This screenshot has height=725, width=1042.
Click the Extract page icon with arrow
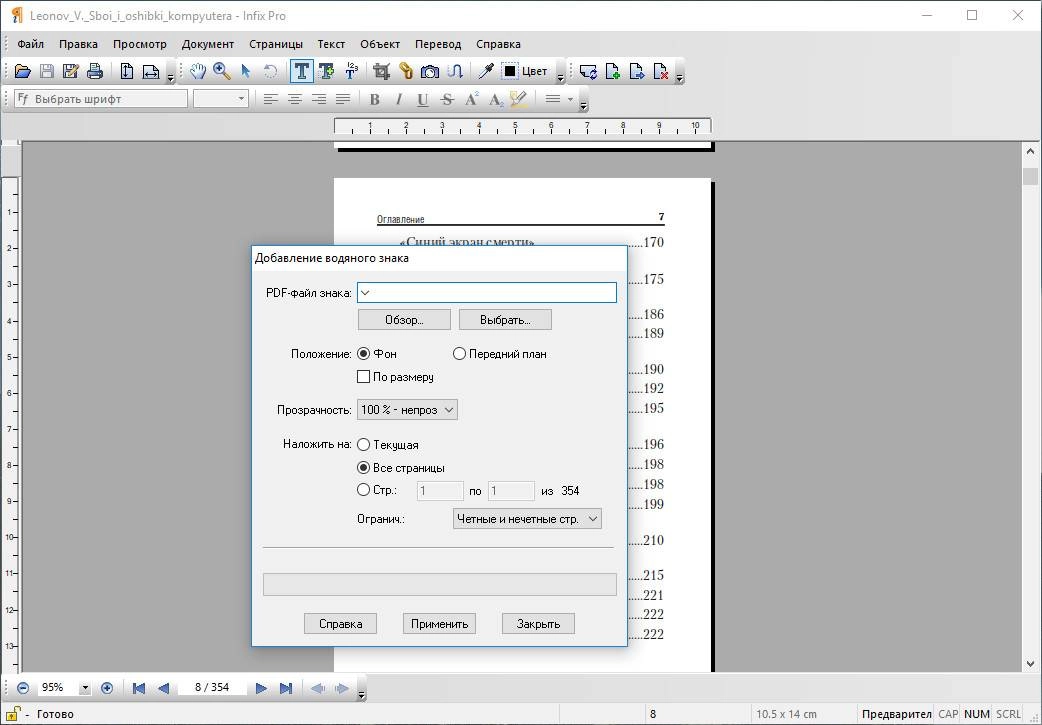[637, 71]
